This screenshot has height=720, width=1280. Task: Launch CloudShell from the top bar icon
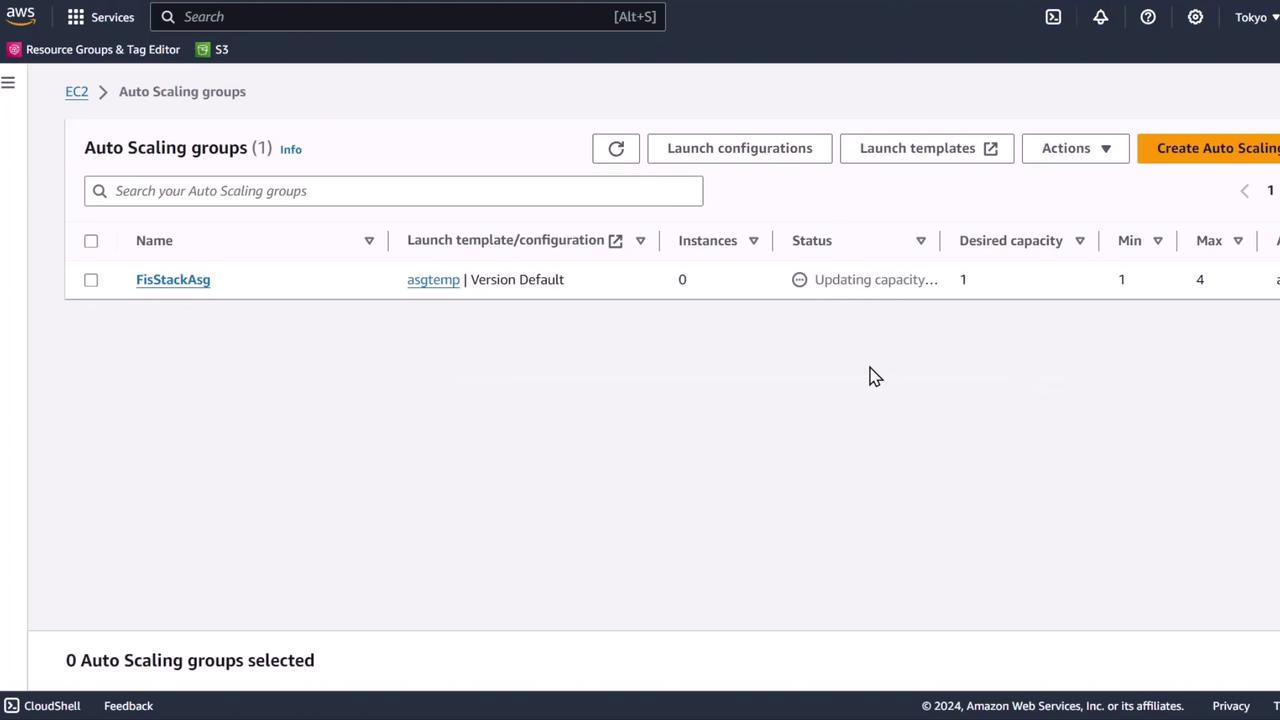coord(1053,17)
